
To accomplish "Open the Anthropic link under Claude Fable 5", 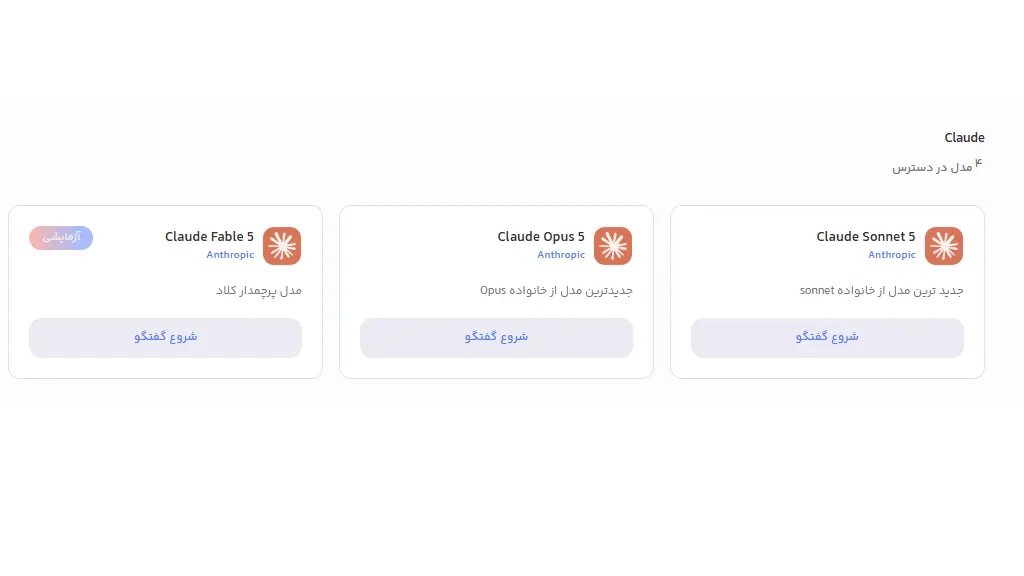I will click(x=230, y=255).
